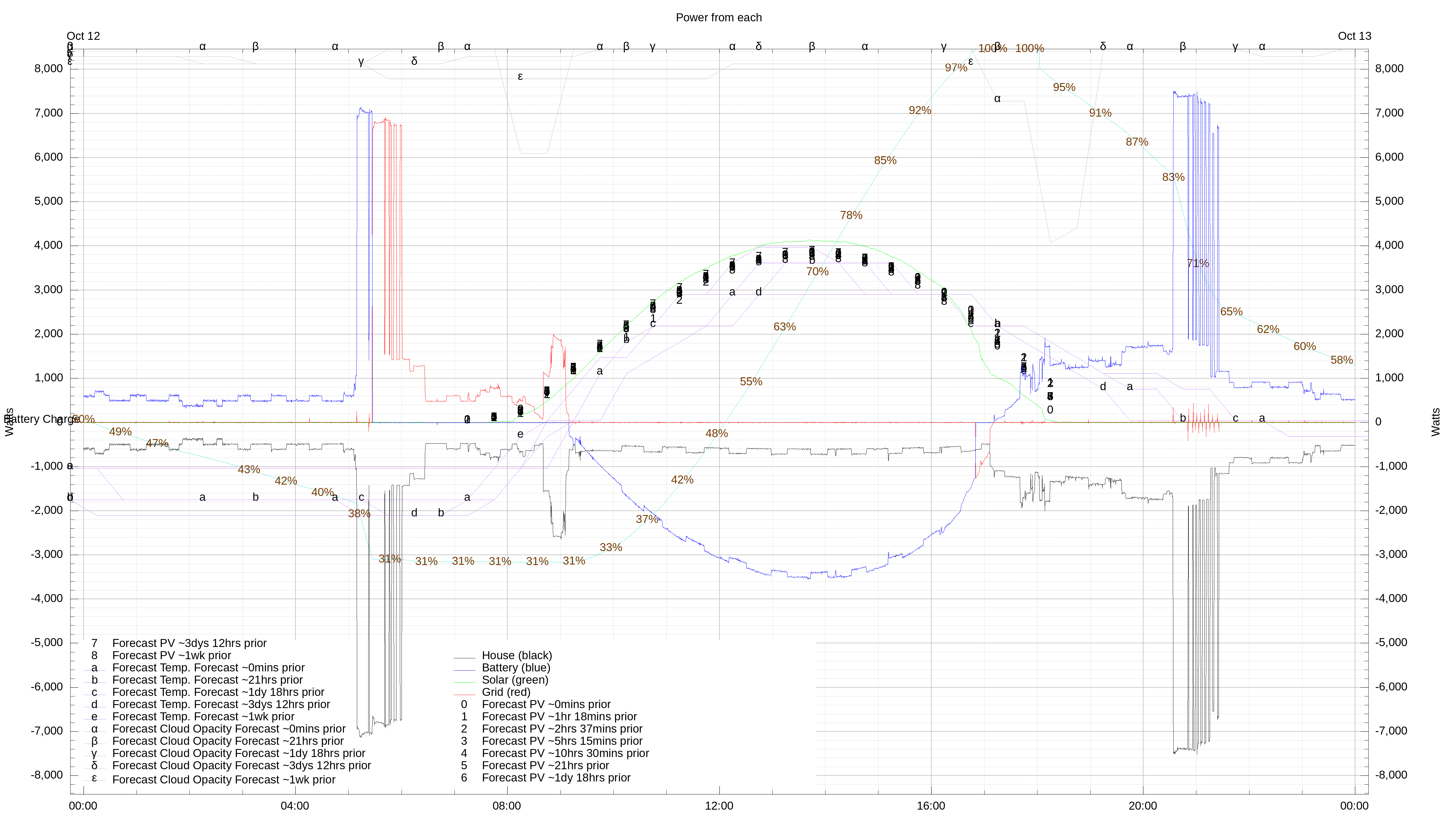The height and width of the screenshot is (819, 1456).
Task: Select legend item 'Forecast PV ~1hr 18mins prior'
Action: tap(559, 717)
